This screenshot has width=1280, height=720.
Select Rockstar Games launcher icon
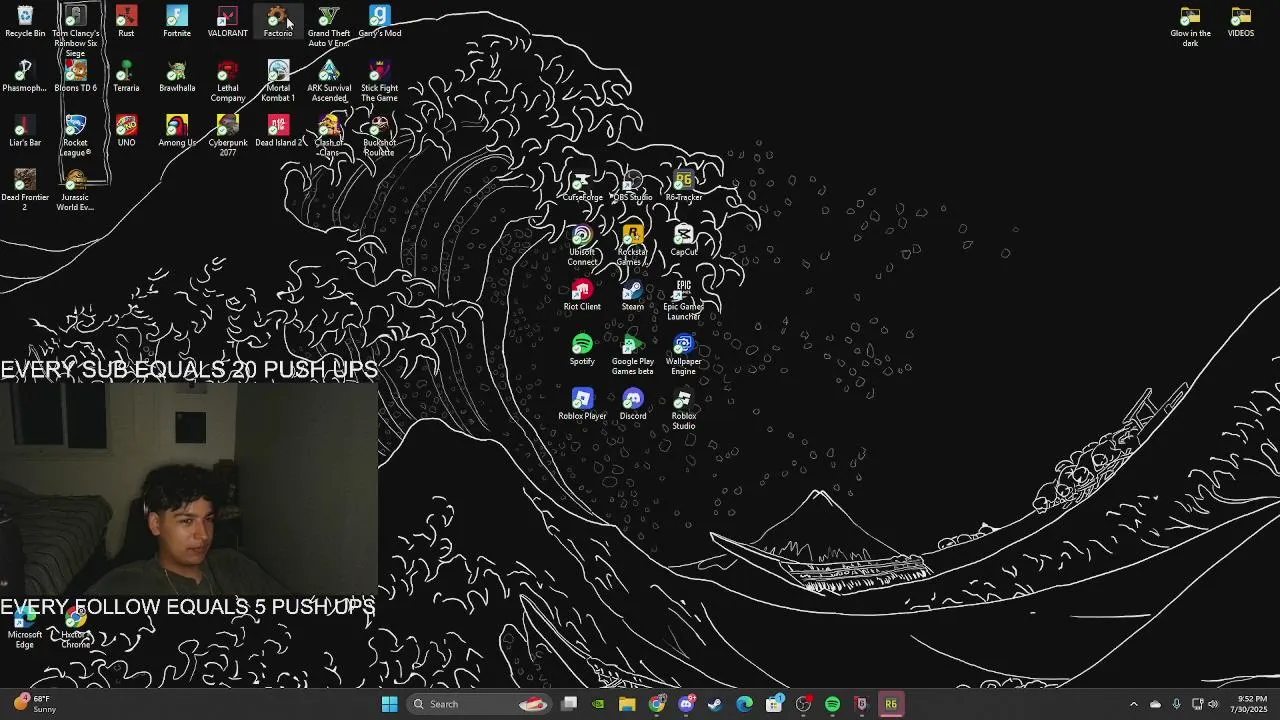point(632,245)
